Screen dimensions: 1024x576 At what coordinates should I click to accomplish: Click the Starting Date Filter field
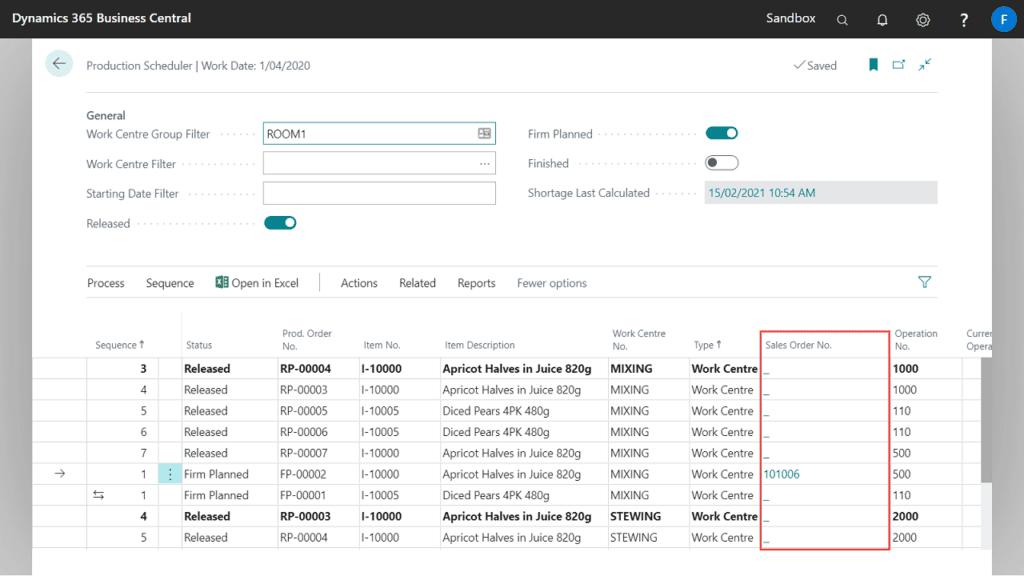(x=379, y=192)
